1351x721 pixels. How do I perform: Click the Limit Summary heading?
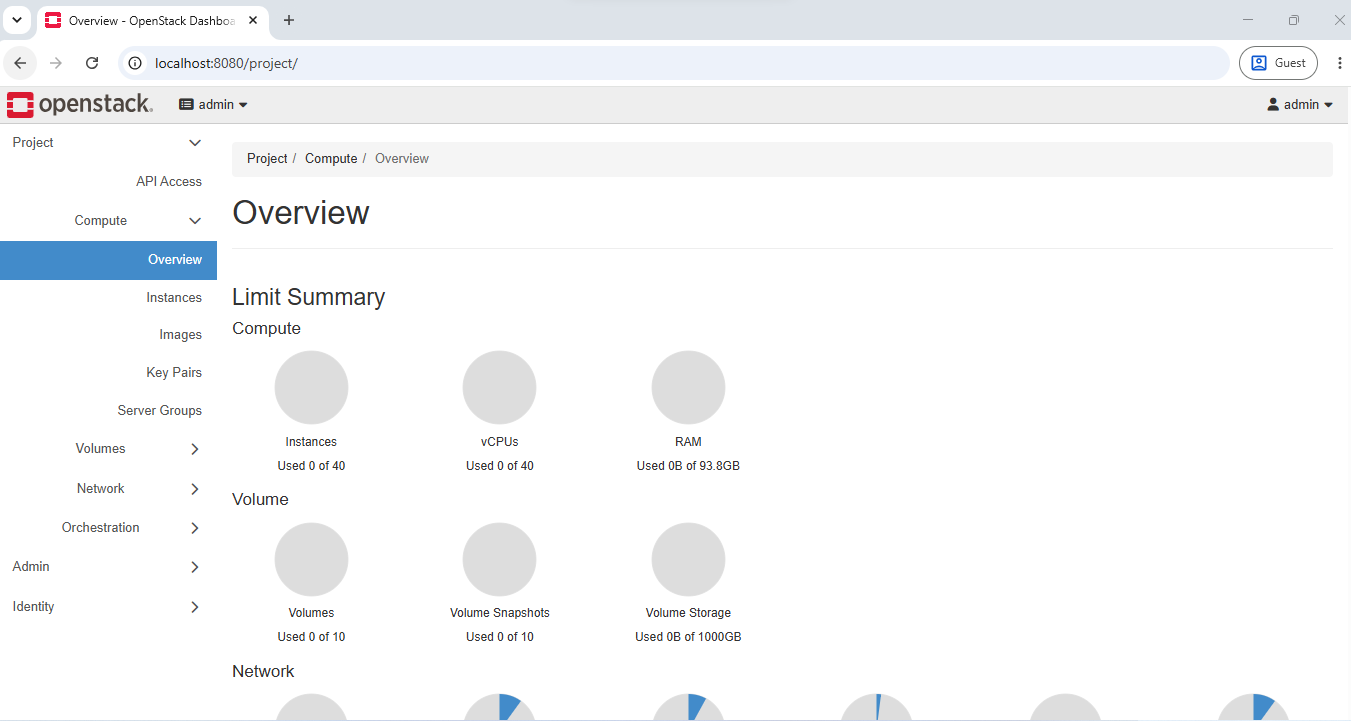coord(308,297)
